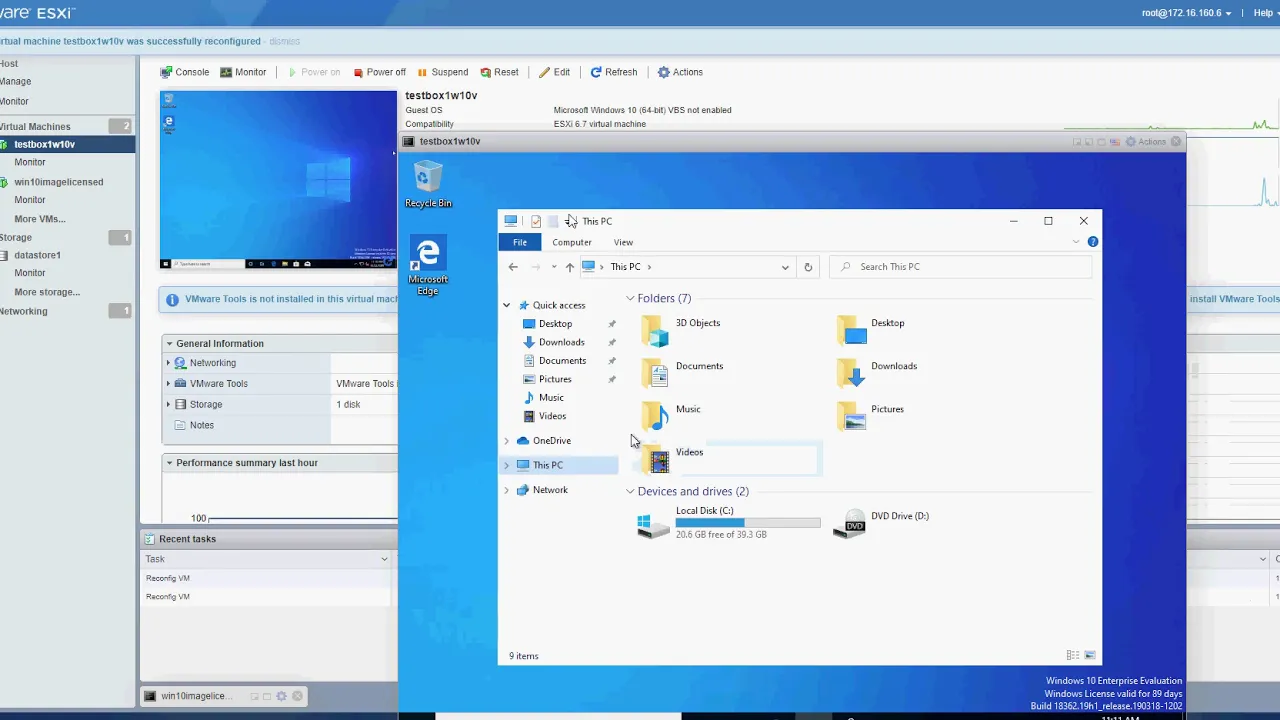Select Pictures under Quick access
1280x720 pixels.
pyautogui.click(x=555, y=379)
